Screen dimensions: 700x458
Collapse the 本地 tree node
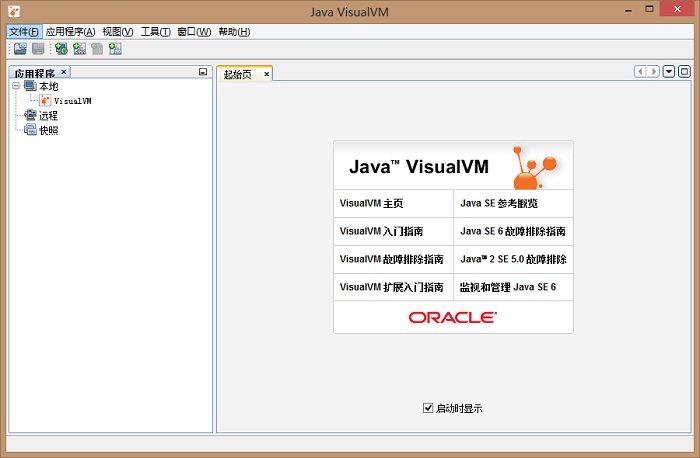pyautogui.click(x=16, y=86)
